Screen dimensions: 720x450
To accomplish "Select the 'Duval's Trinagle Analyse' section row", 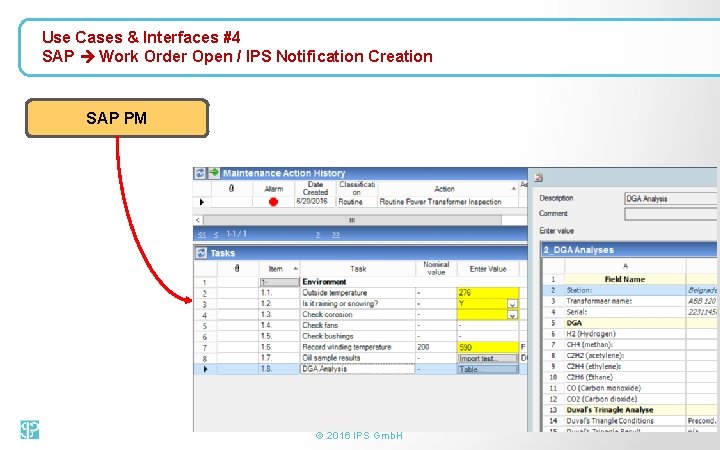I will click(630, 410).
